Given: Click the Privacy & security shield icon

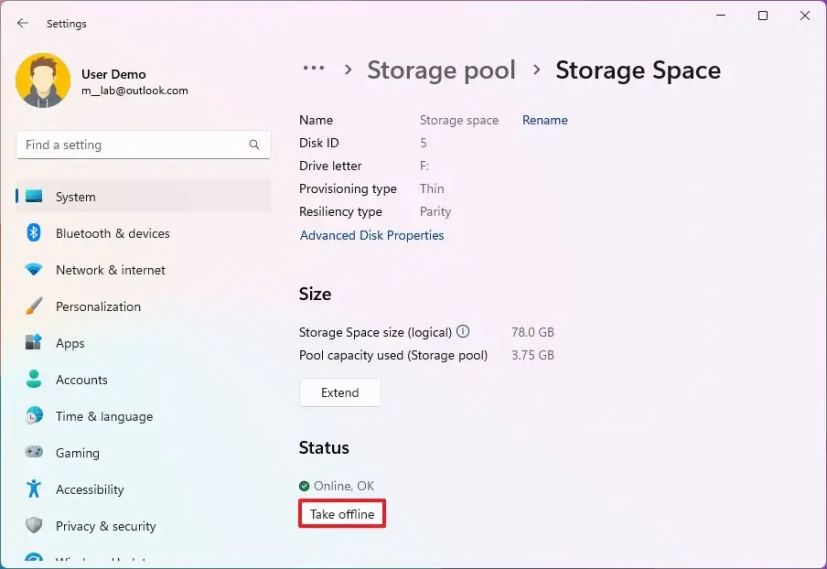Looking at the screenshot, I should point(34,526).
